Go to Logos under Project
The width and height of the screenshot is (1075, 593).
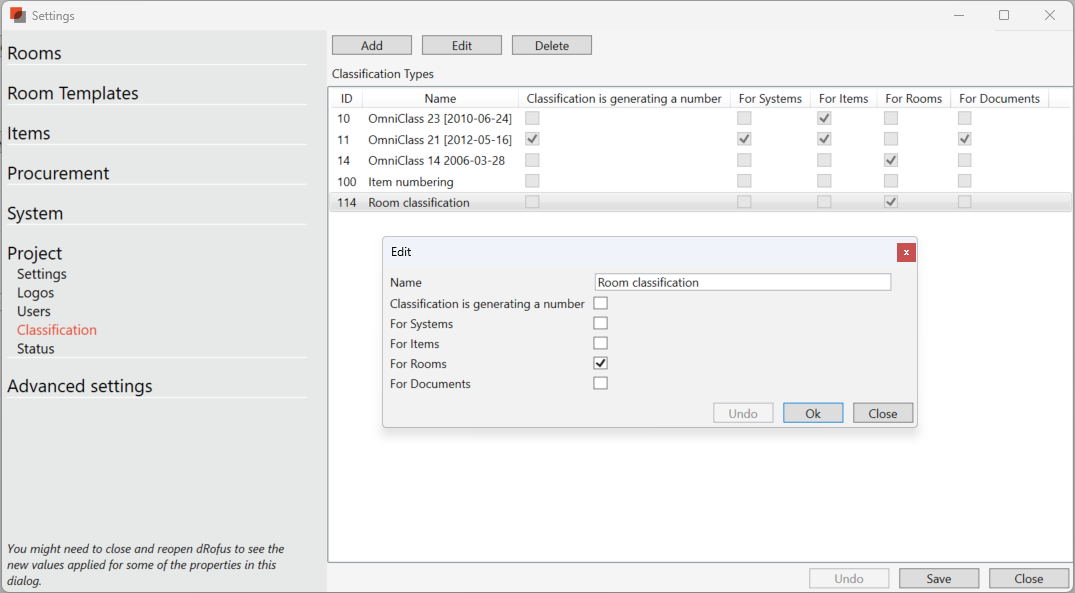click(35, 293)
